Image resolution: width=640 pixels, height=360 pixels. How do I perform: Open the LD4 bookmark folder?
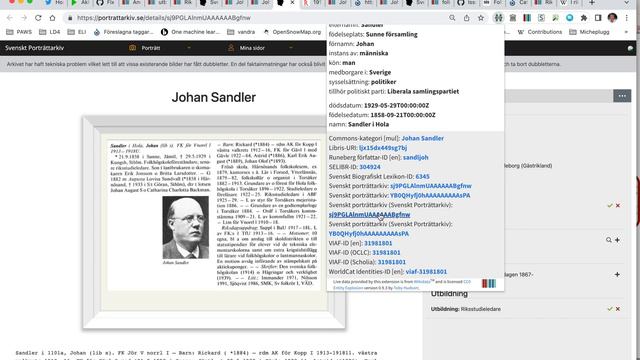[x=49, y=32]
